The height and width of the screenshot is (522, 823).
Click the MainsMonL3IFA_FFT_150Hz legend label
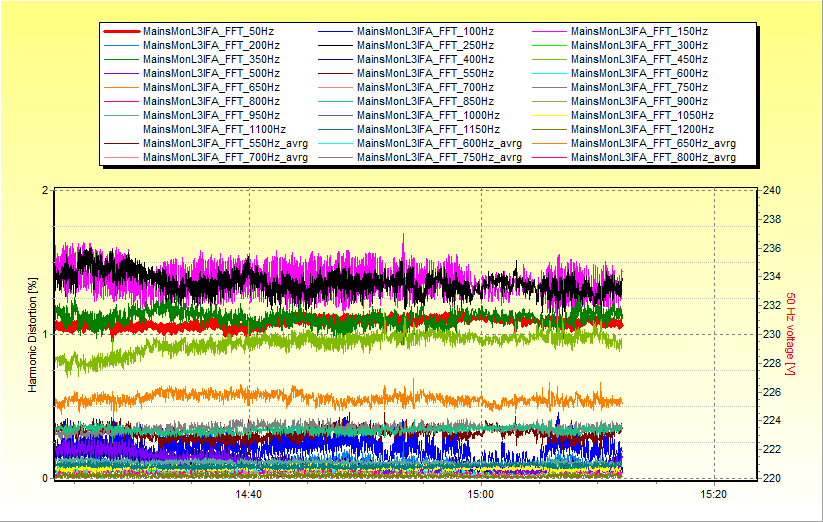tap(638, 31)
